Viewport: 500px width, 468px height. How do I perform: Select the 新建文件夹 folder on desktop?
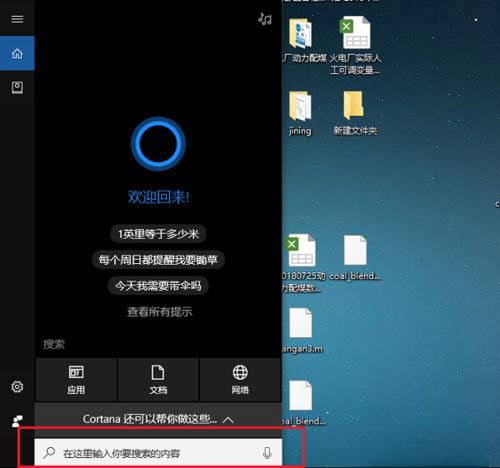355,113
